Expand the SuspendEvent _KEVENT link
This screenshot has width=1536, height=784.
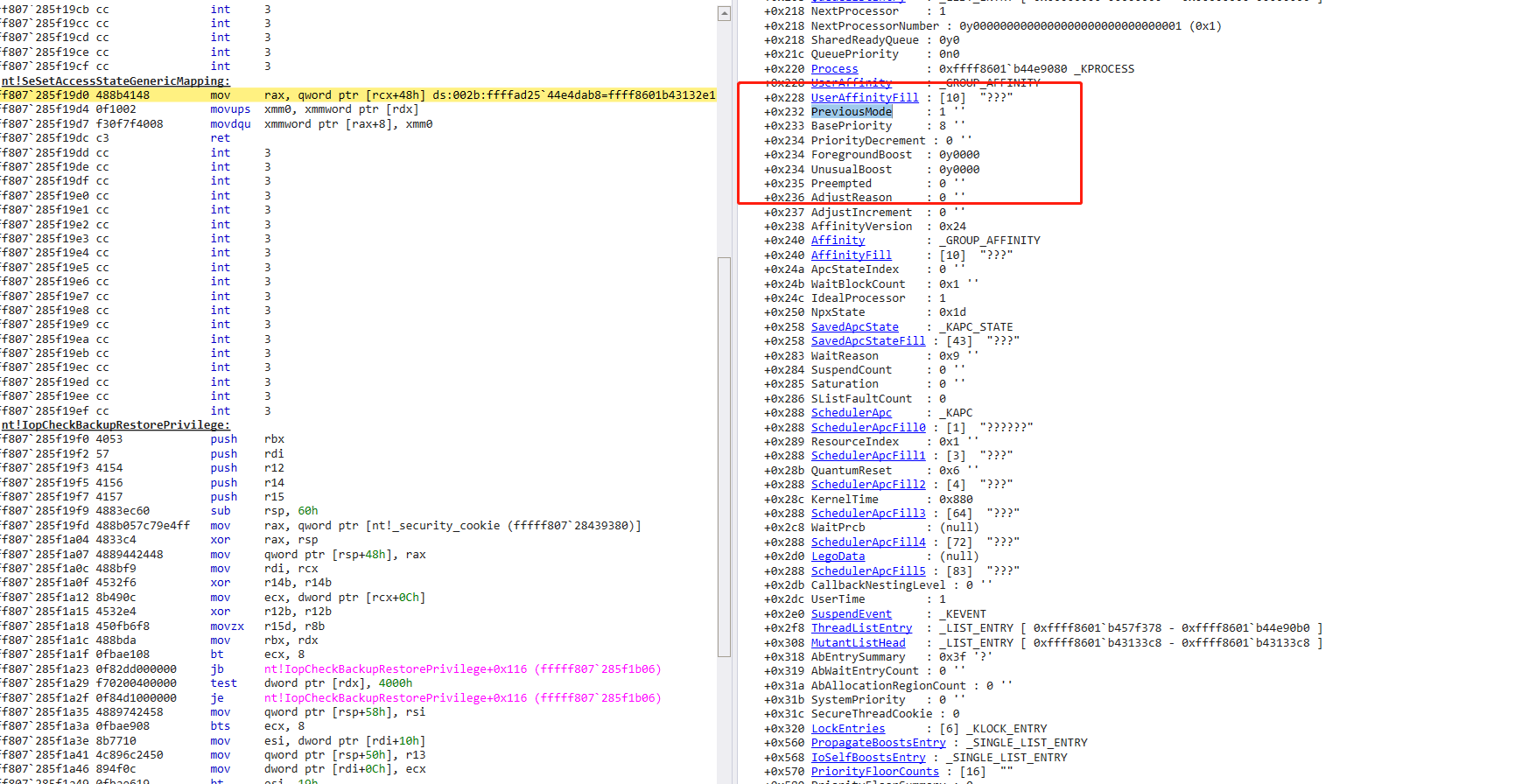click(x=851, y=614)
